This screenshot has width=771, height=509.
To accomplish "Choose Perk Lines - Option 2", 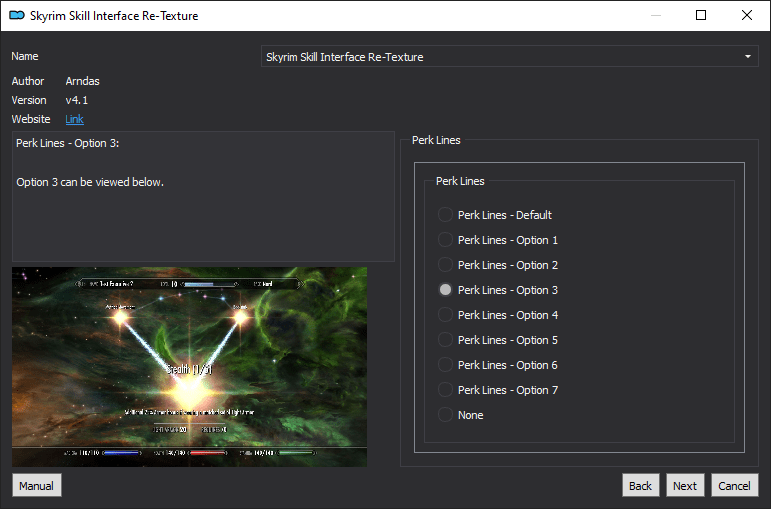I will click(x=445, y=265).
